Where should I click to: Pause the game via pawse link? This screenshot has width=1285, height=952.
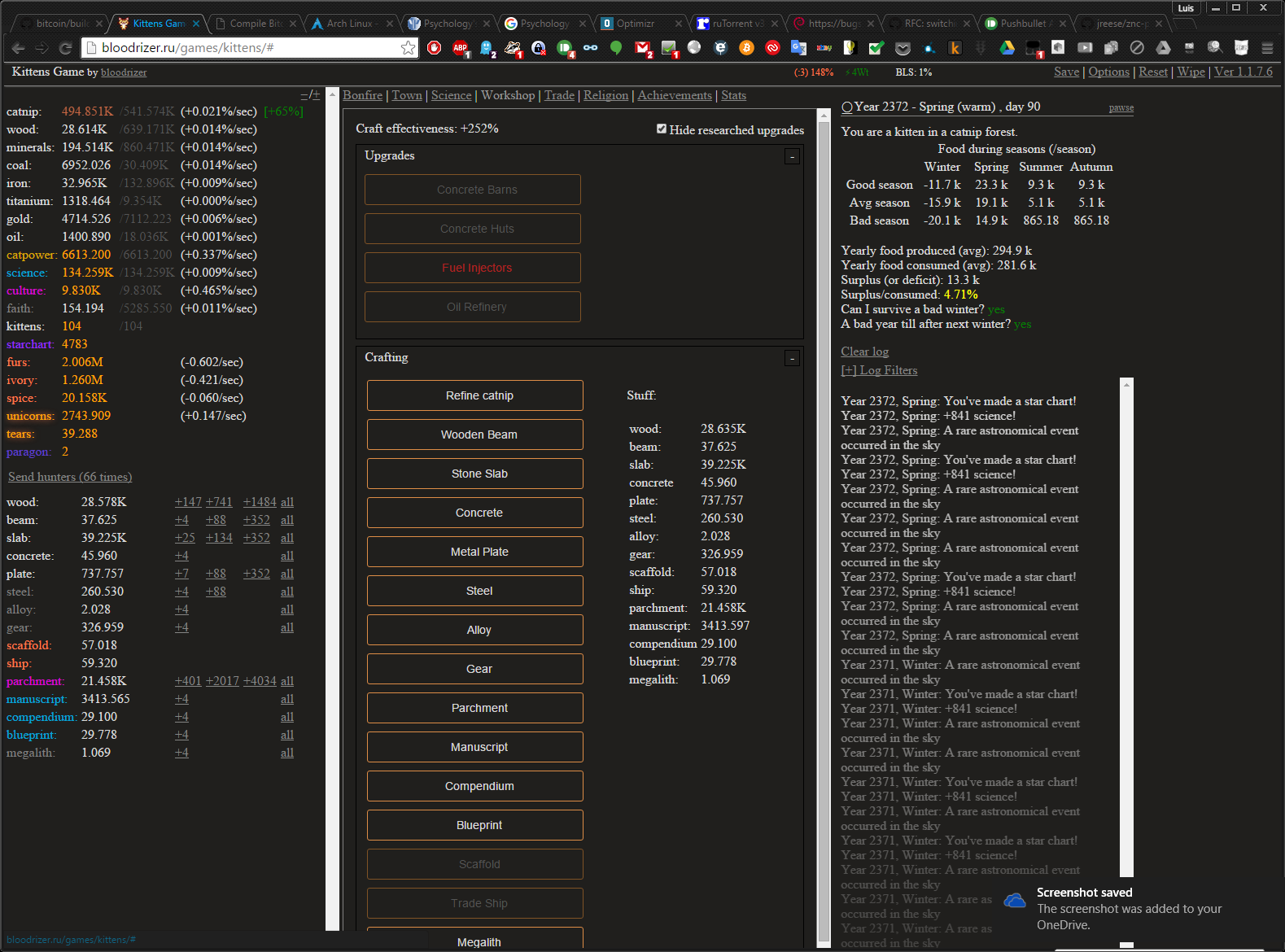pos(1121,107)
